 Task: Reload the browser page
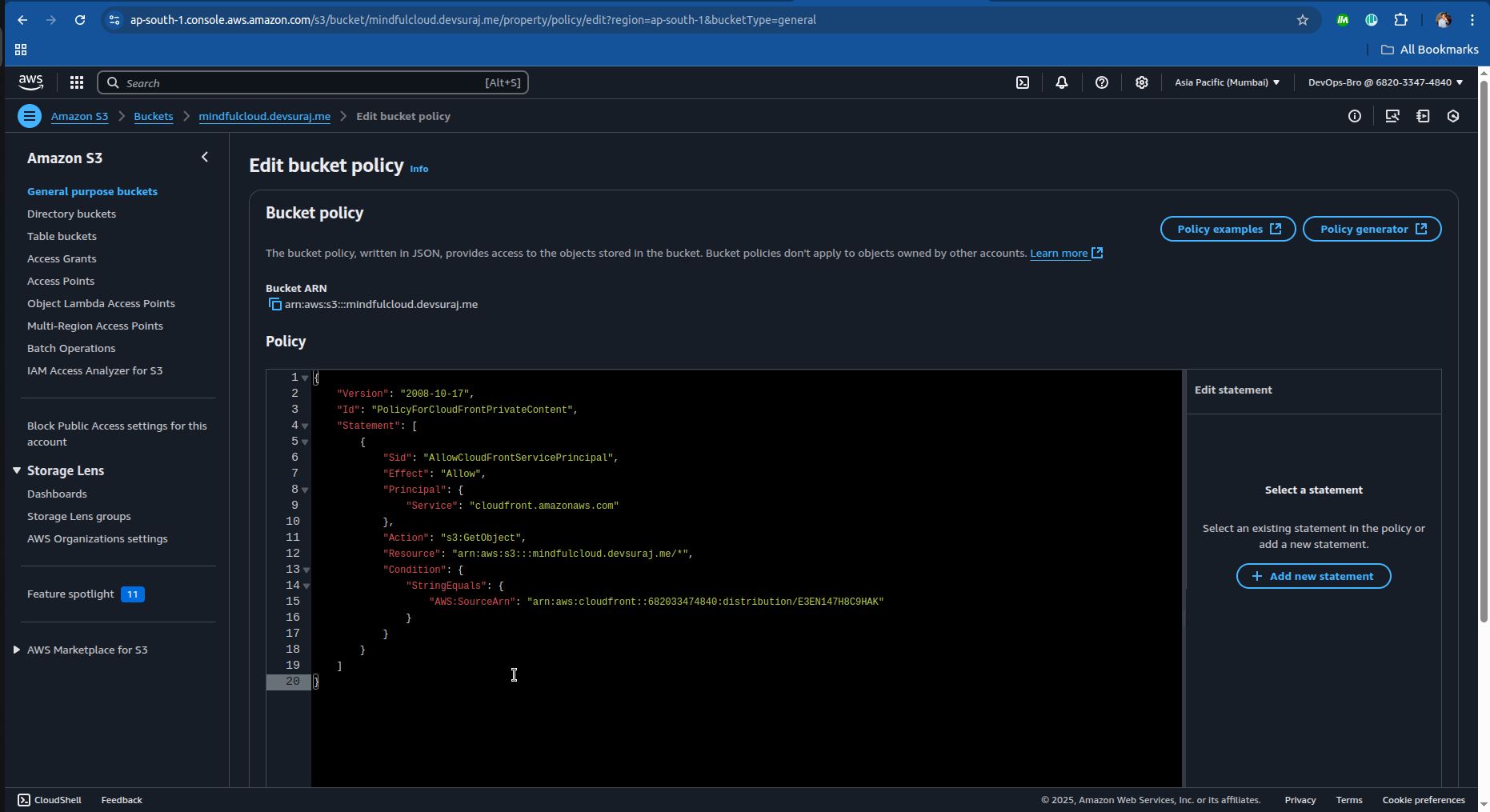coord(80,20)
